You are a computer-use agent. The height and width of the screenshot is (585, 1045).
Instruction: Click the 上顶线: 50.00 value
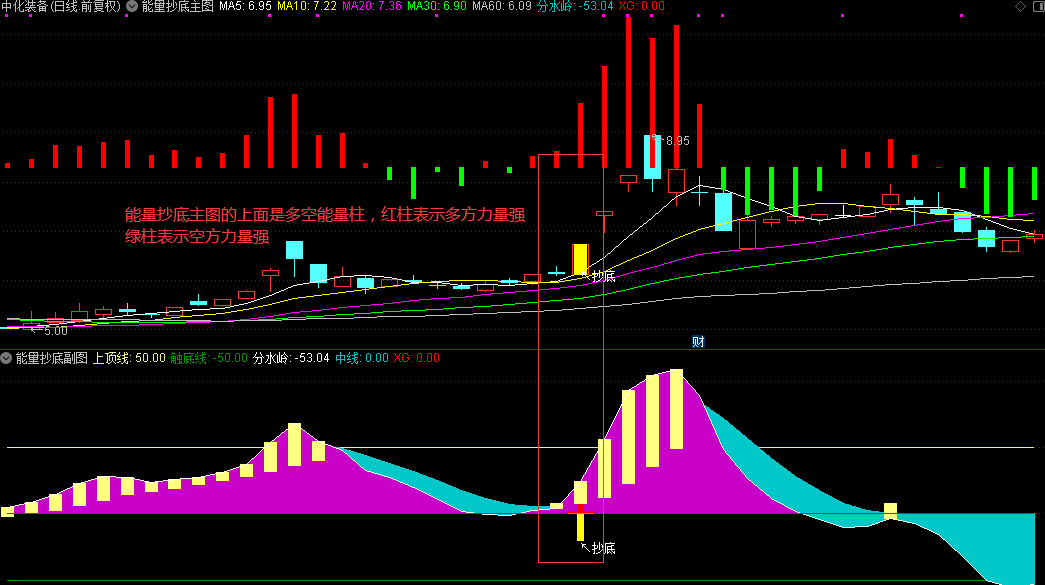129,358
